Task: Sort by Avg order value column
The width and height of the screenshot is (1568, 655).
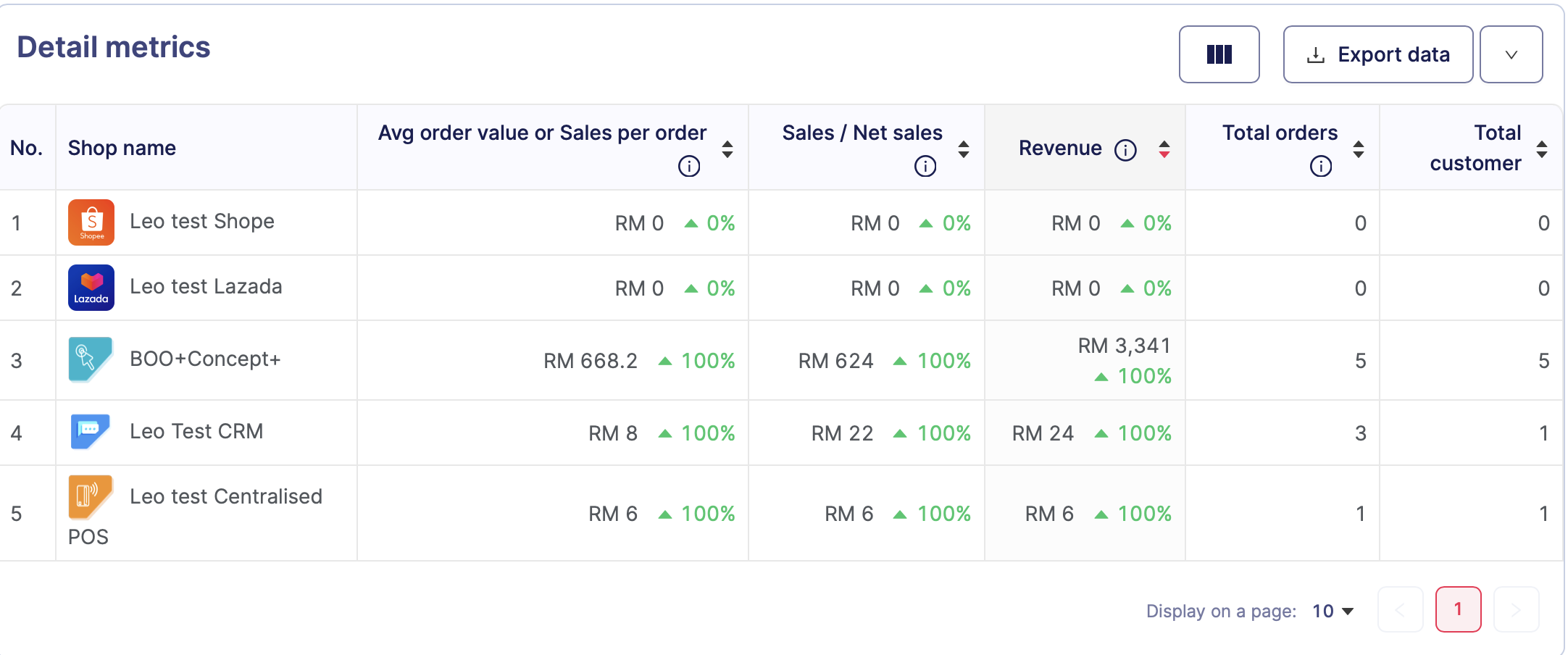Action: point(727,149)
